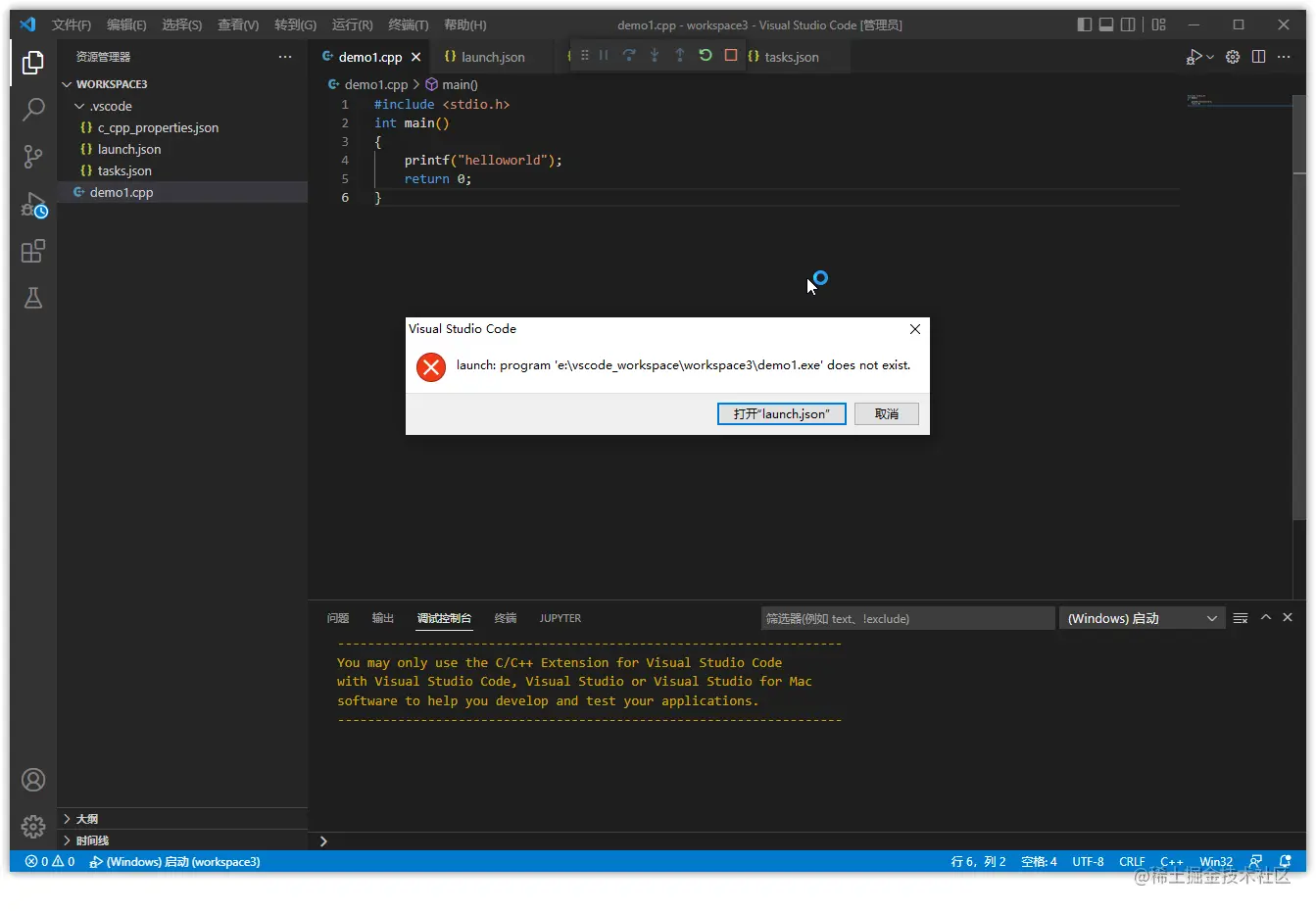
Task: Click the editor minimap
Action: click(x=1237, y=100)
